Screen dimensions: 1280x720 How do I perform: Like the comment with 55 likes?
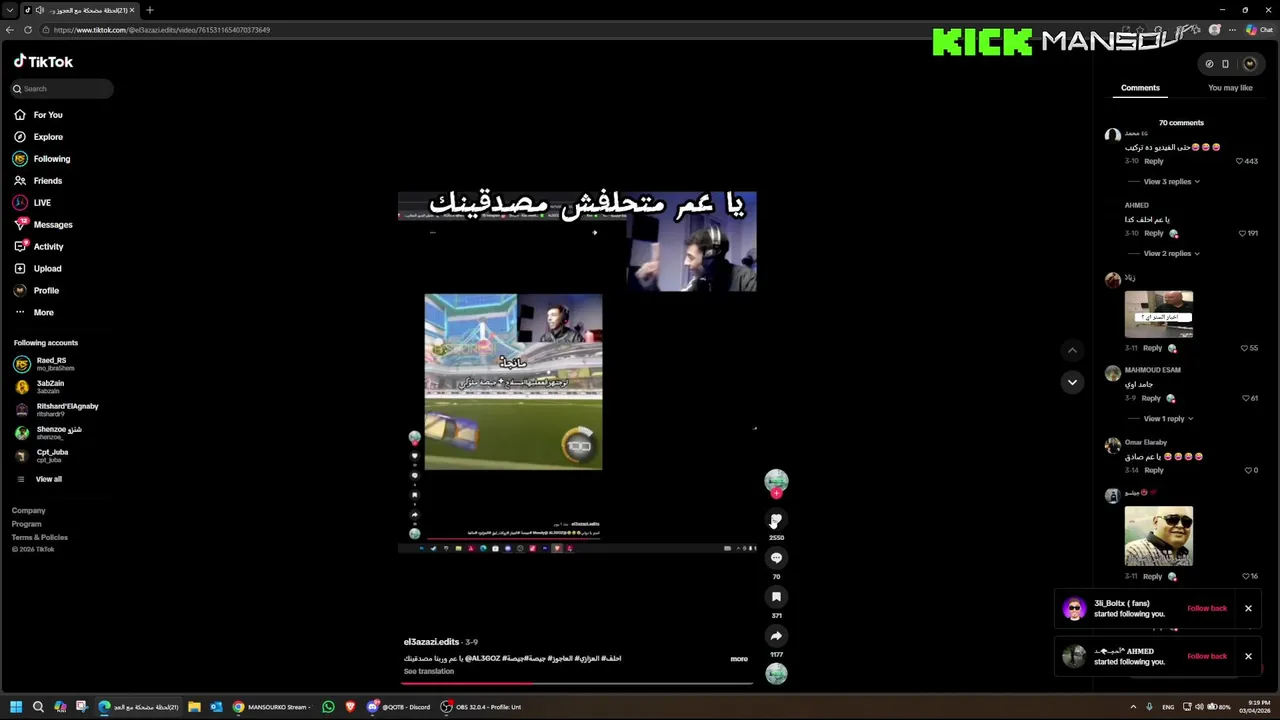1245,348
